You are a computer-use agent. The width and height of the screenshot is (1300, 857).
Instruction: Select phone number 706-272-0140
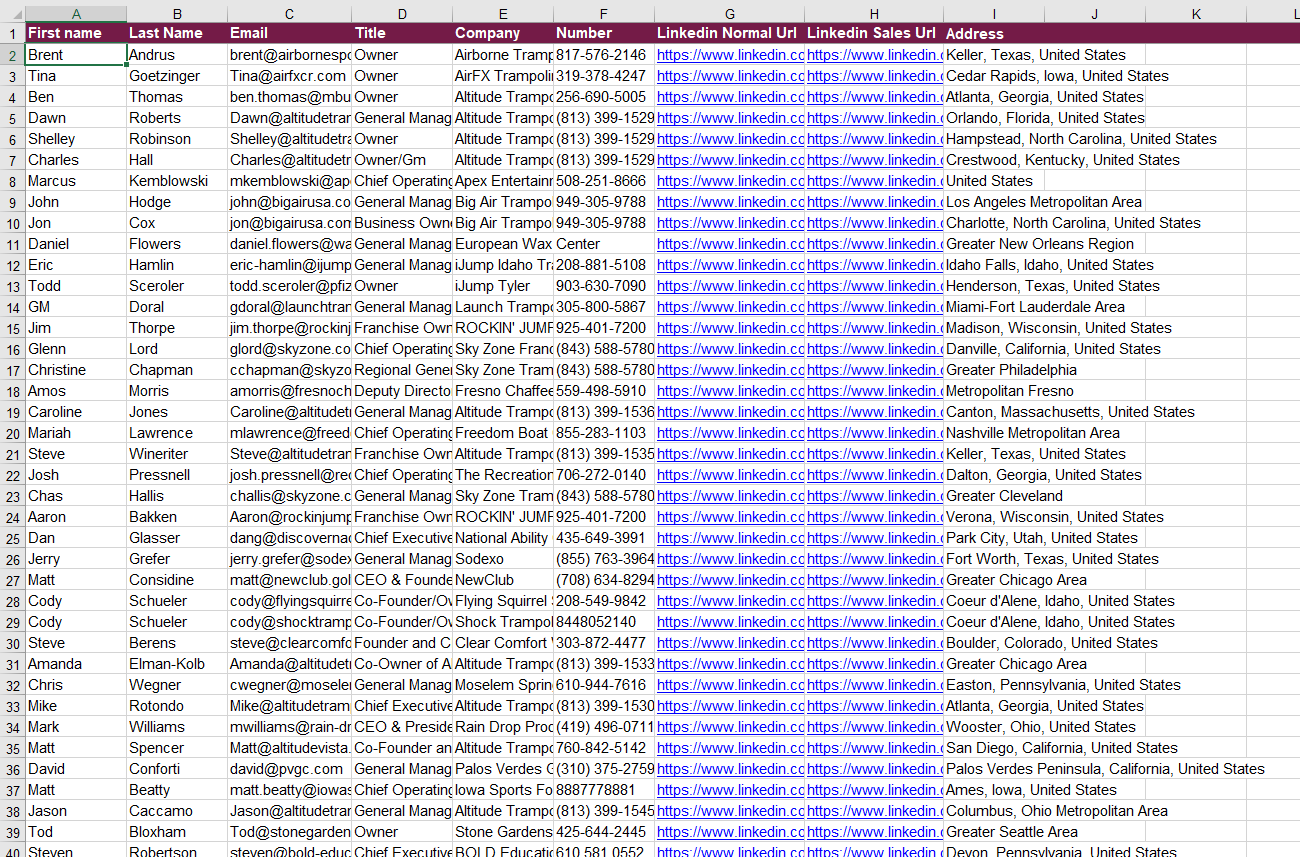[x=604, y=475]
